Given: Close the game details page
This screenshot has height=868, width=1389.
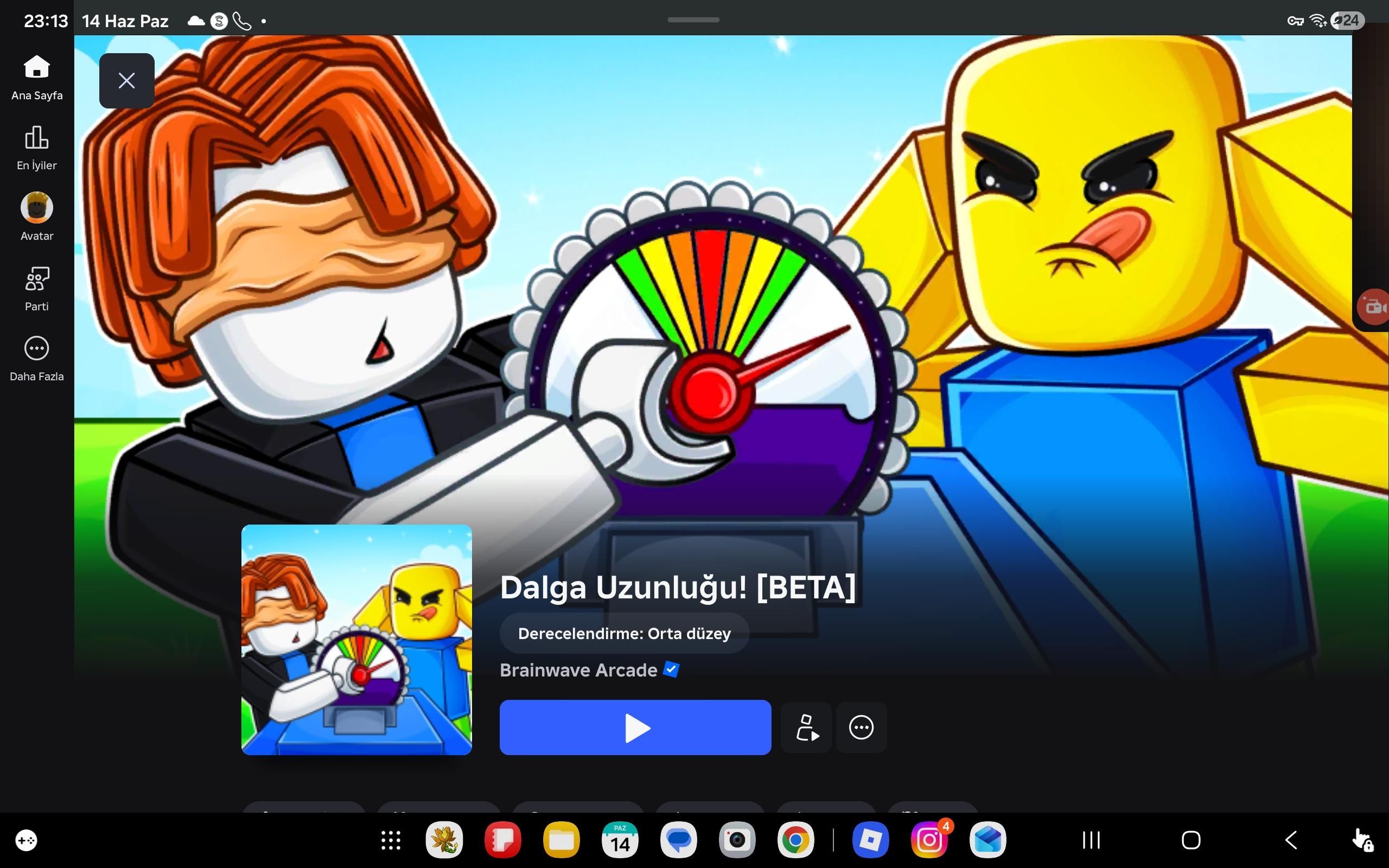Looking at the screenshot, I should tap(127, 80).
